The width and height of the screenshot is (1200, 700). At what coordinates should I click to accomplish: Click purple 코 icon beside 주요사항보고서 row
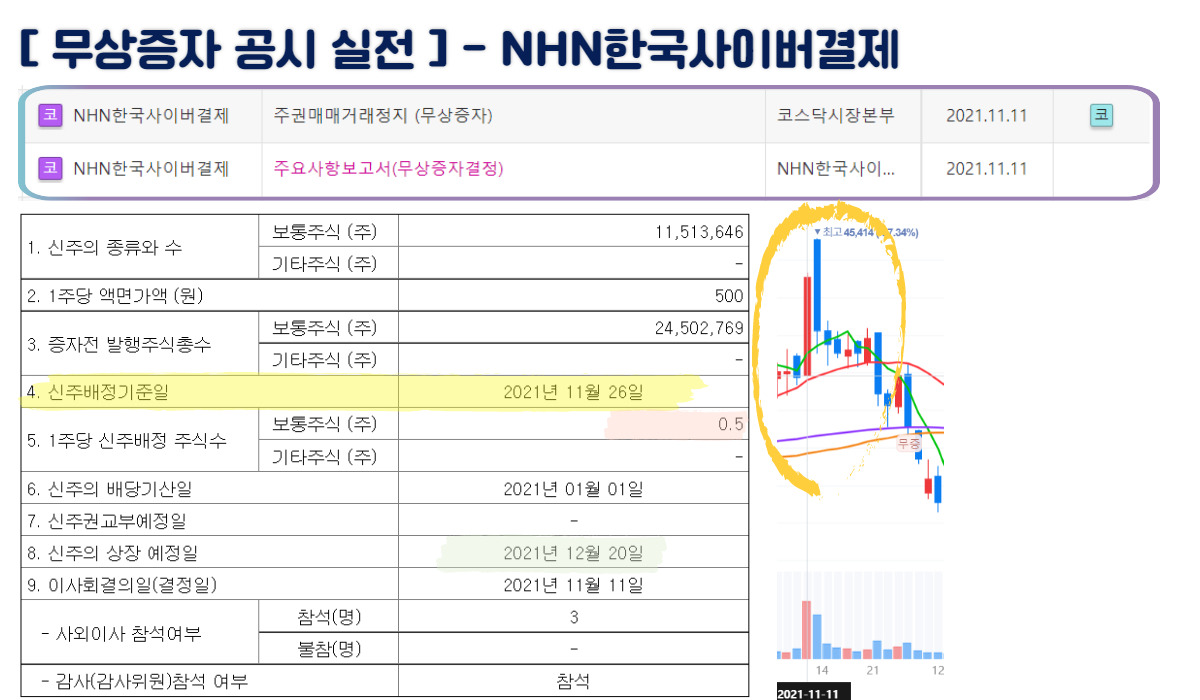tap(50, 169)
